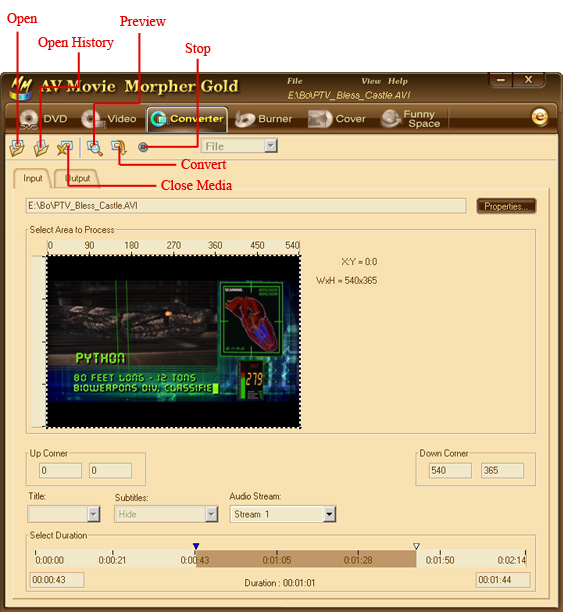Viewport: 563px width, 612px height.
Task: Click the 'WxH = 540x365' text
Action: coord(346,281)
